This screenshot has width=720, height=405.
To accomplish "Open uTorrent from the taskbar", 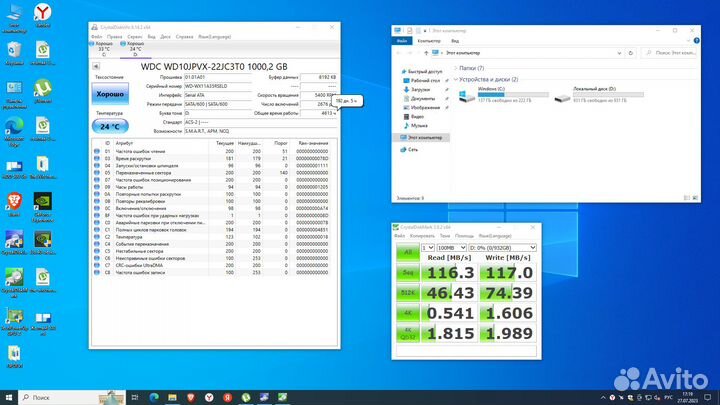I will tap(246, 397).
